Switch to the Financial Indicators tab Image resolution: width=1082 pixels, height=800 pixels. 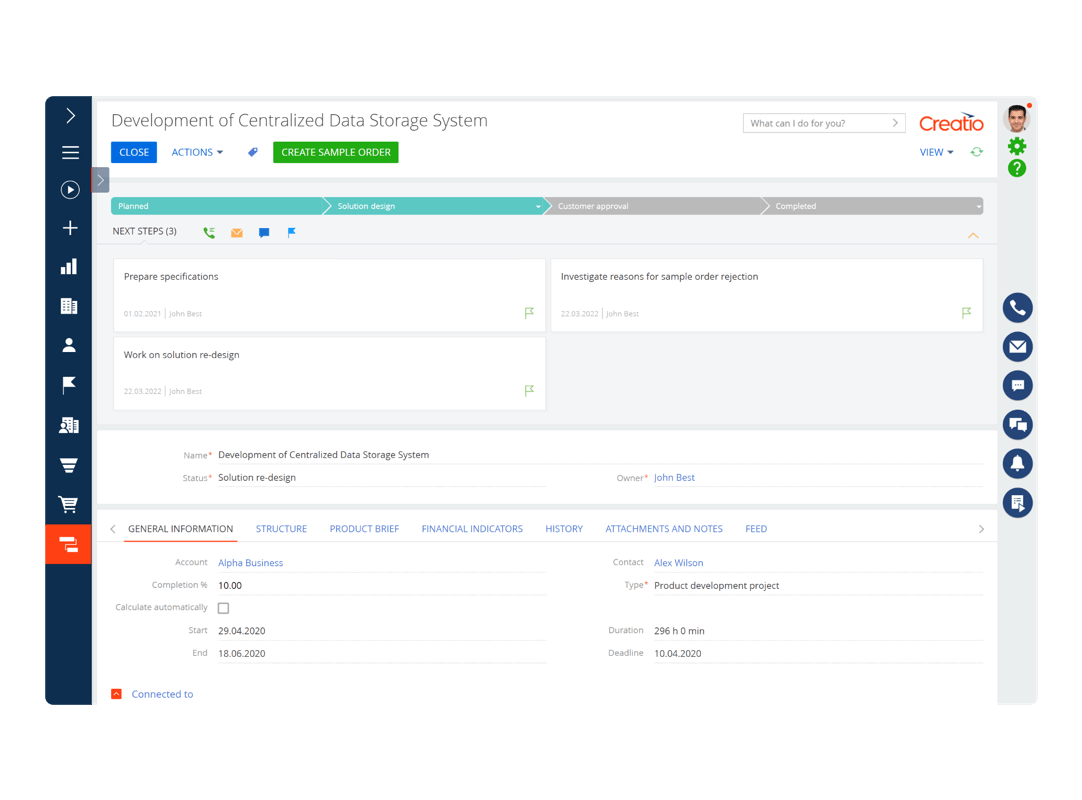472,529
